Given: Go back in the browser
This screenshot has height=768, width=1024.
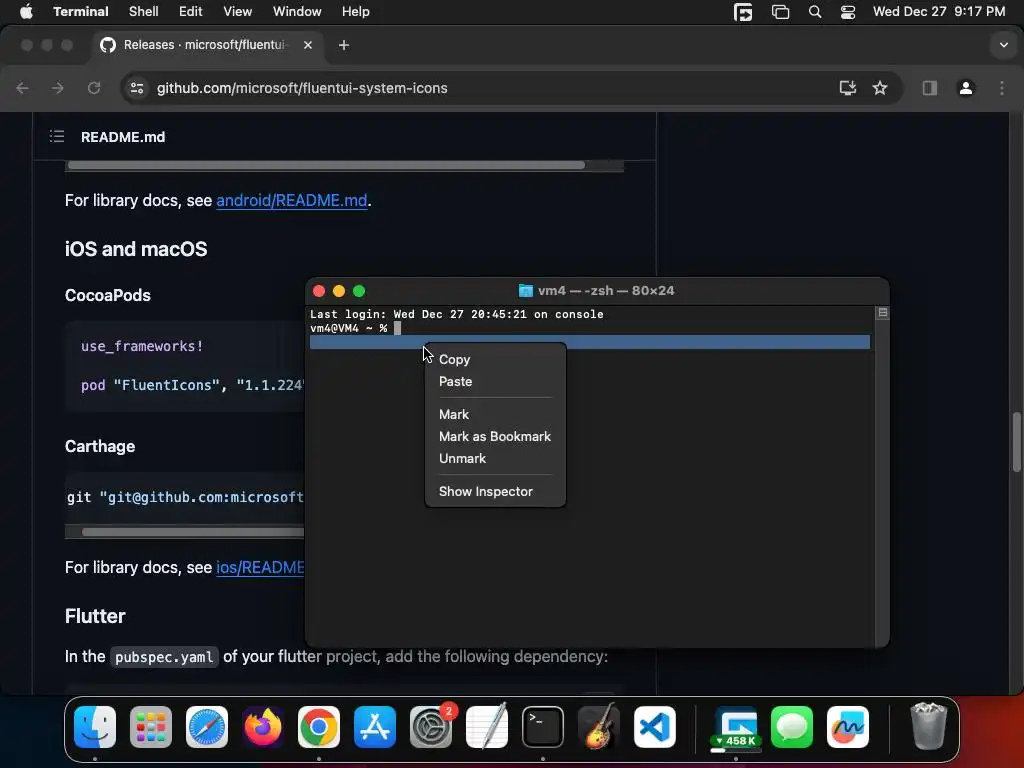Looking at the screenshot, I should [x=22, y=88].
